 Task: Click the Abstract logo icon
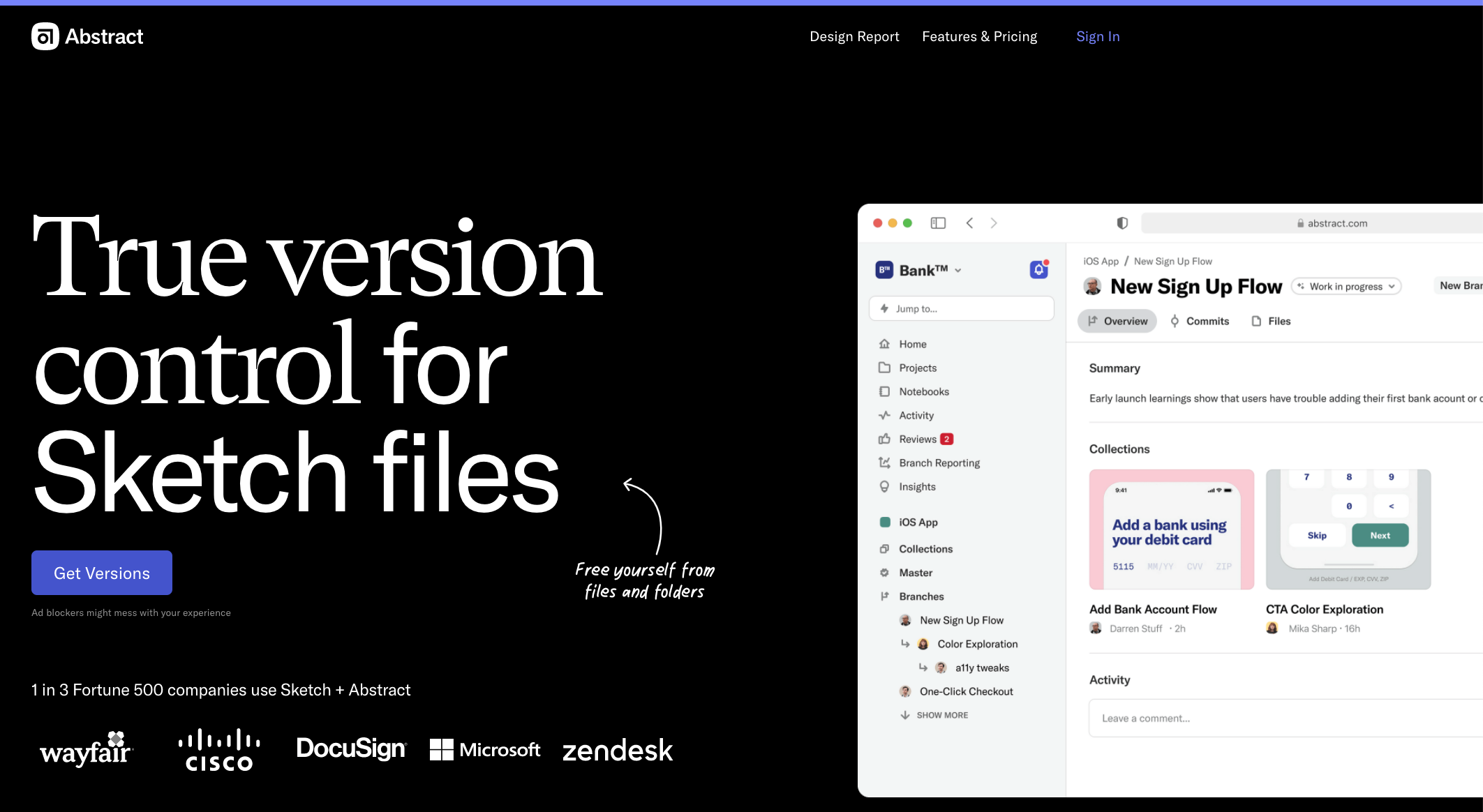tap(45, 36)
